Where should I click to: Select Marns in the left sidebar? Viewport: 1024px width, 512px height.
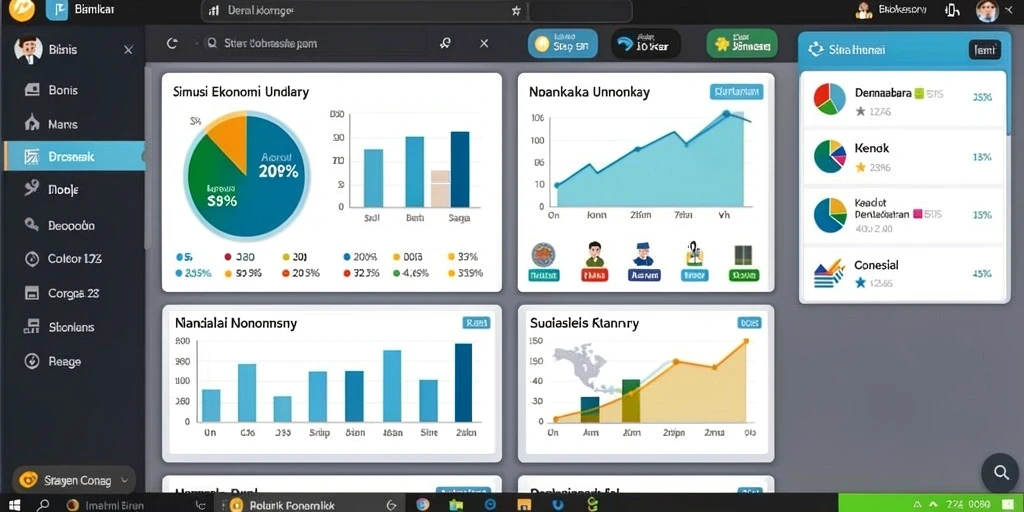(63, 124)
